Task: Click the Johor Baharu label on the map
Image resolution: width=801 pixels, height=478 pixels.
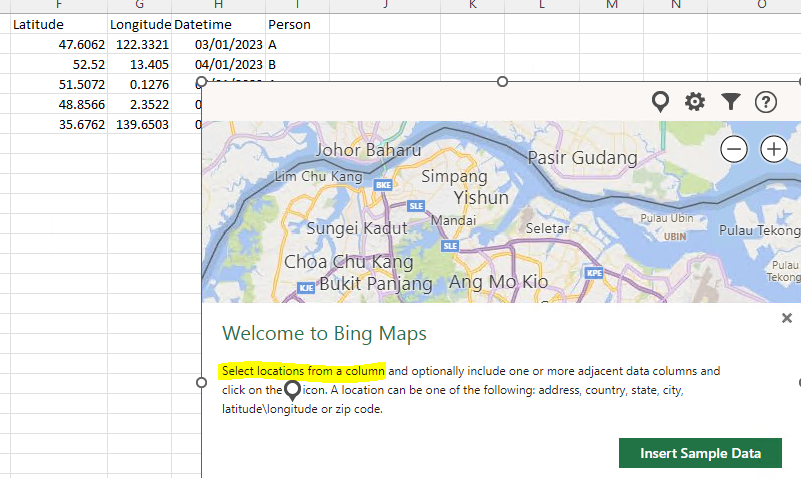Action: pyautogui.click(x=368, y=150)
